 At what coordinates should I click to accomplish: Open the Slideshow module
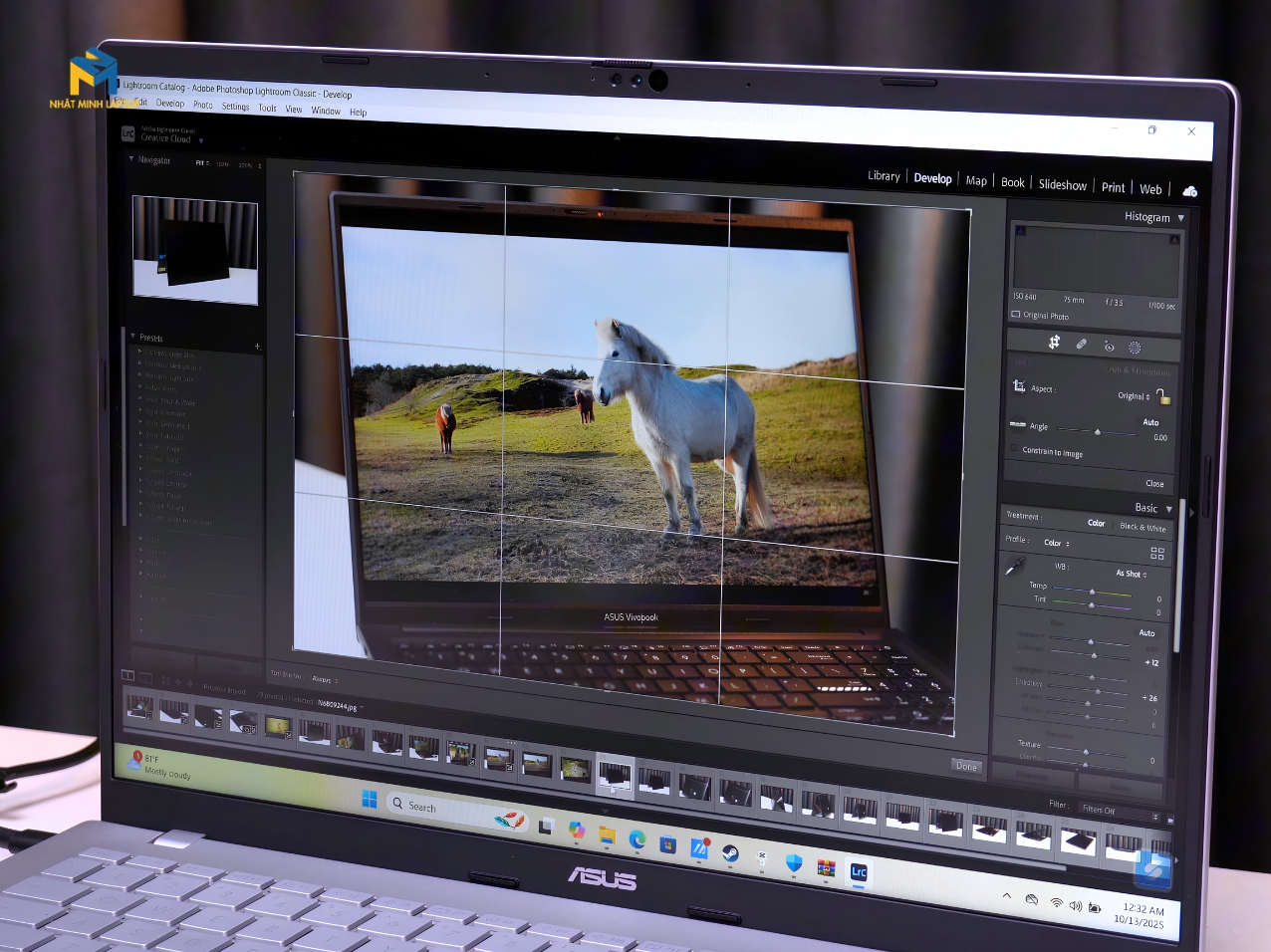coord(1063,185)
